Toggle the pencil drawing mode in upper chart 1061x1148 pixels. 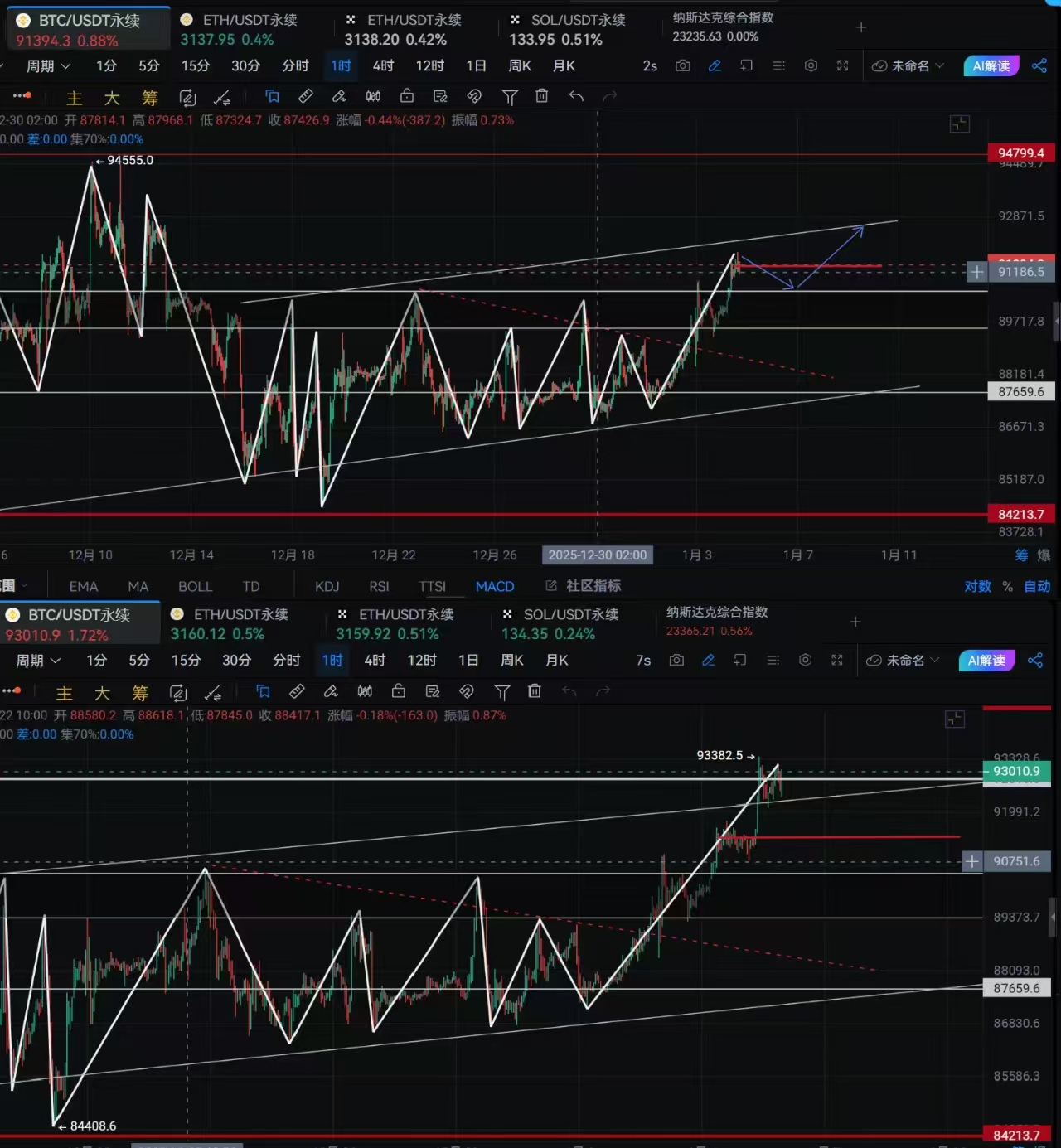coord(715,65)
